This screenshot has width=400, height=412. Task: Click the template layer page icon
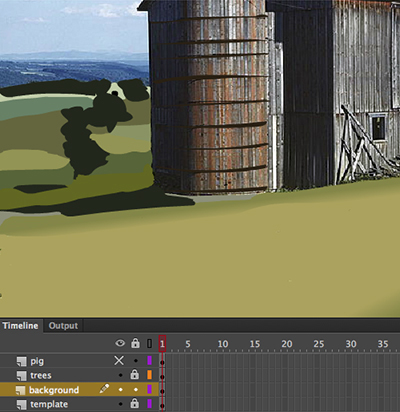(22, 405)
